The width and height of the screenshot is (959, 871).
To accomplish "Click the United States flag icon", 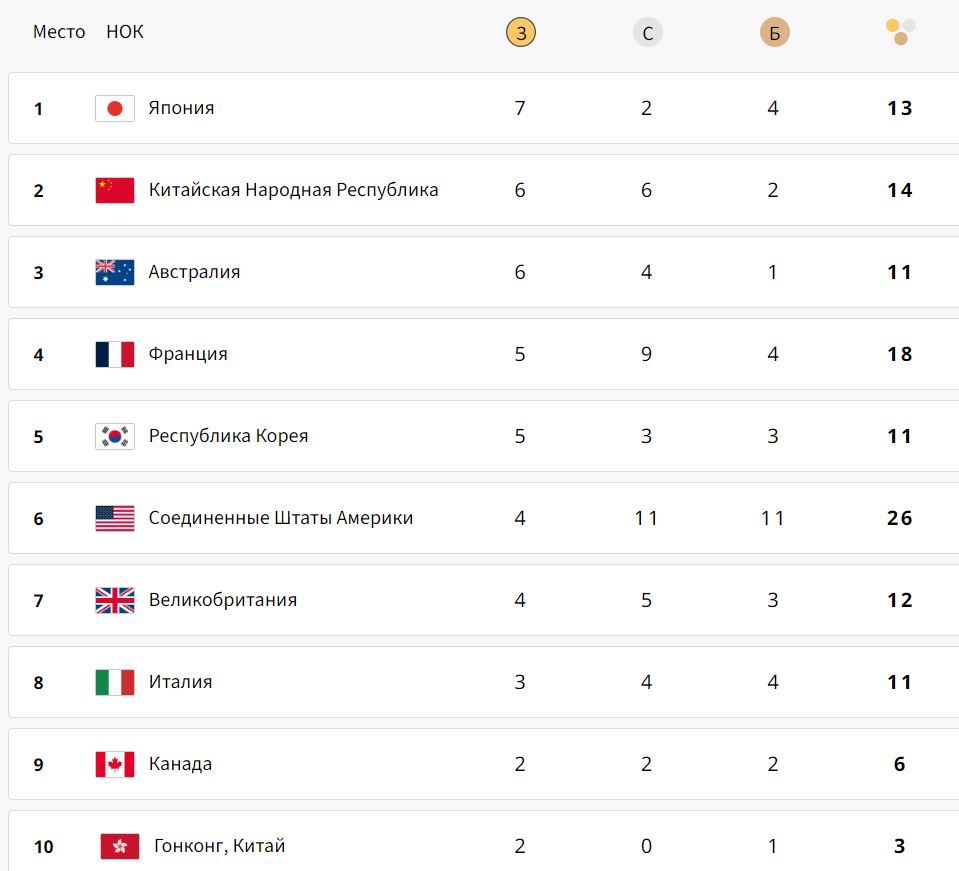I will click(x=115, y=518).
